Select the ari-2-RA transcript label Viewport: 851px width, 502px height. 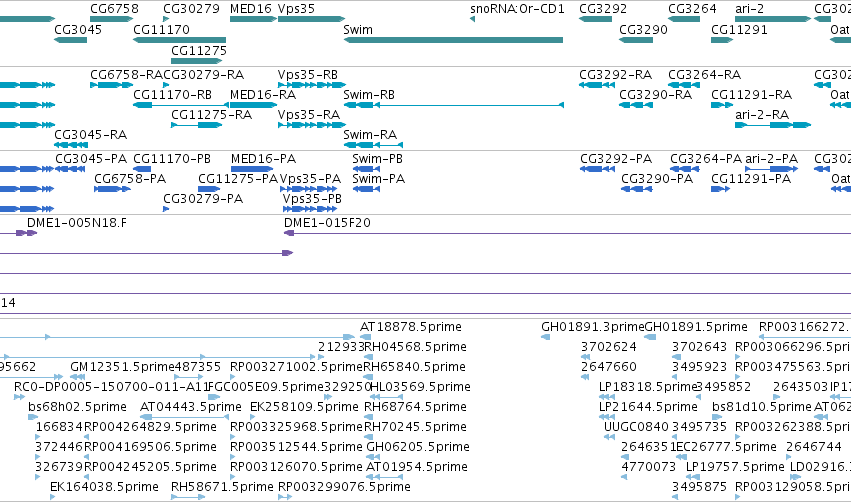[762, 115]
